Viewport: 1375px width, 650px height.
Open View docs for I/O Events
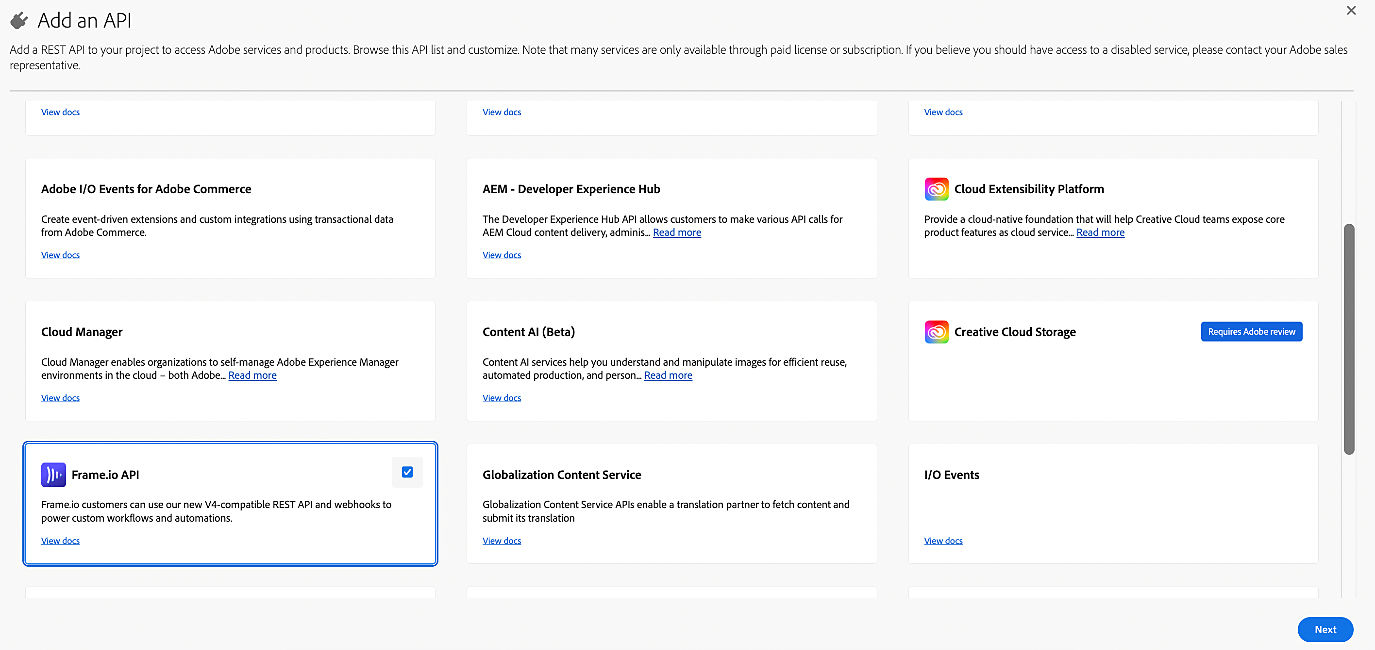tap(943, 541)
